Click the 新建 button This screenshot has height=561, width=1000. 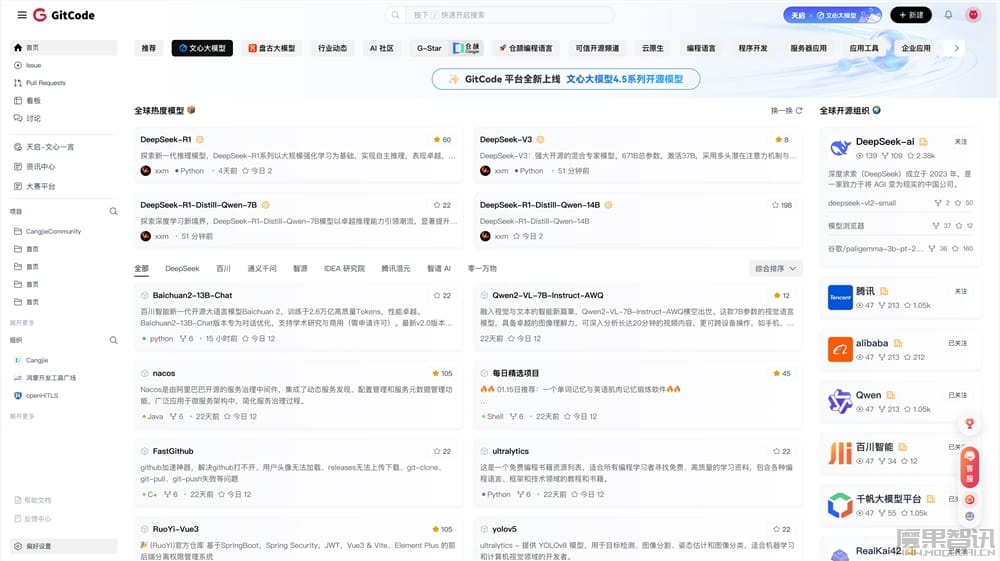911,15
